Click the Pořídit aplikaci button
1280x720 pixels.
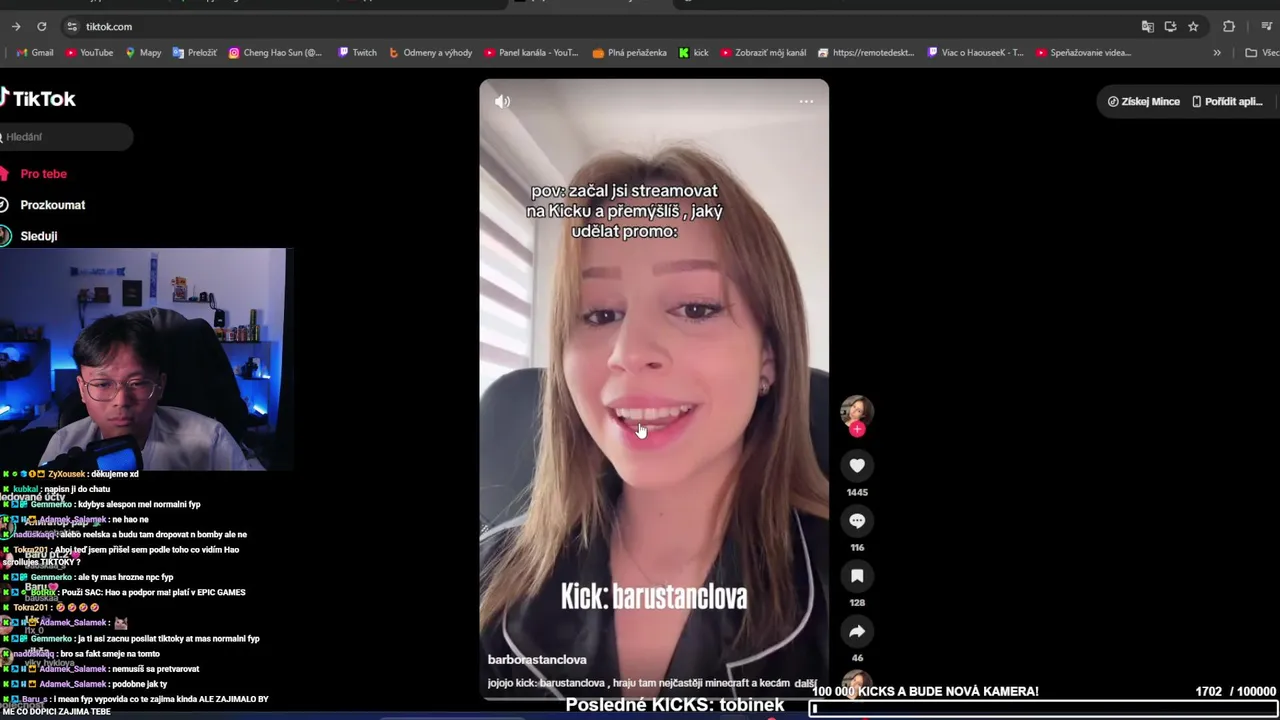click(1227, 102)
